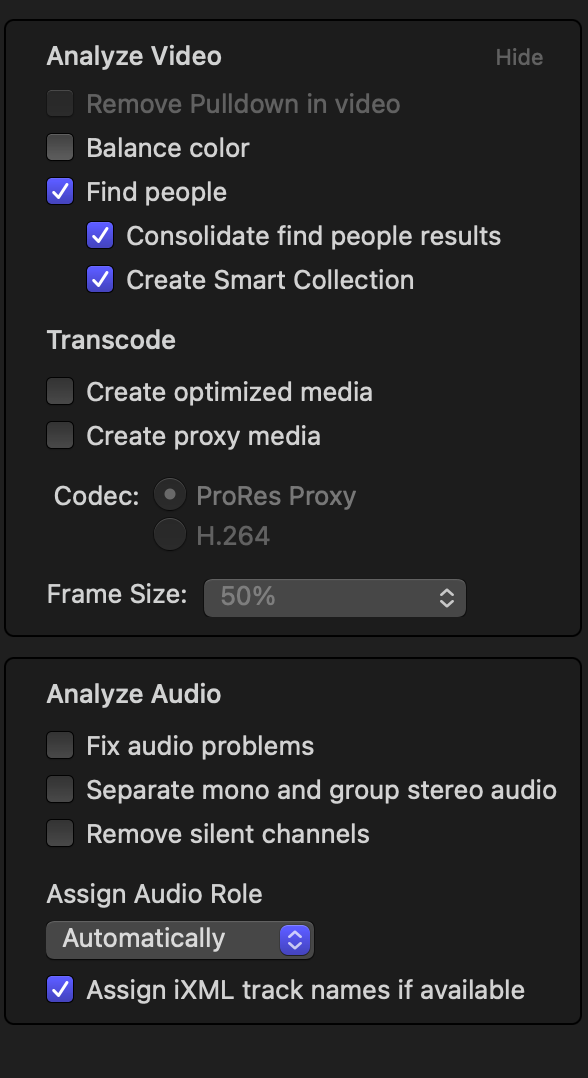This screenshot has height=1078, width=588.
Task: Check the Create proxy media box
Action: 60,436
